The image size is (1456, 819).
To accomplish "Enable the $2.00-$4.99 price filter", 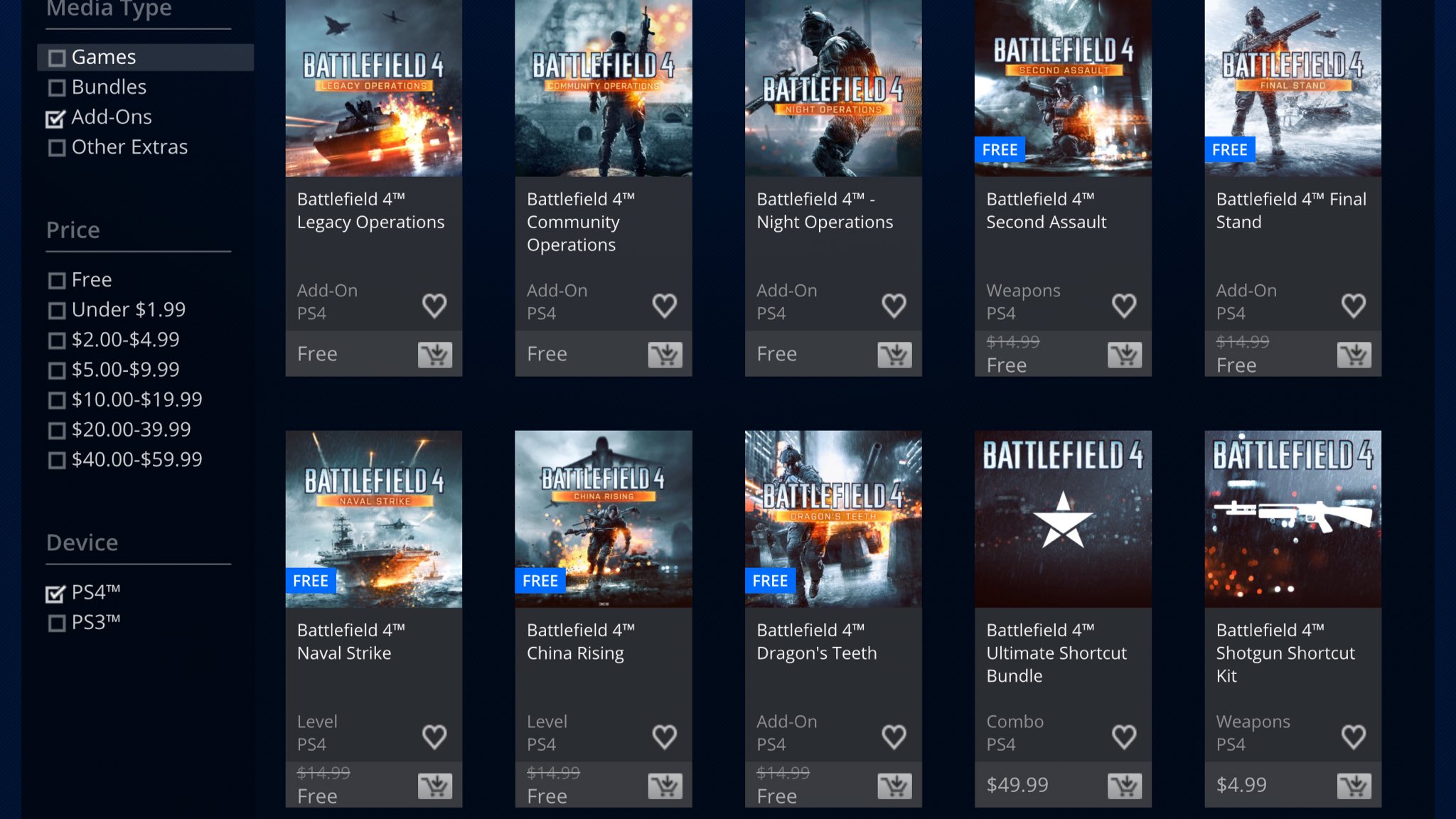I will (x=57, y=341).
